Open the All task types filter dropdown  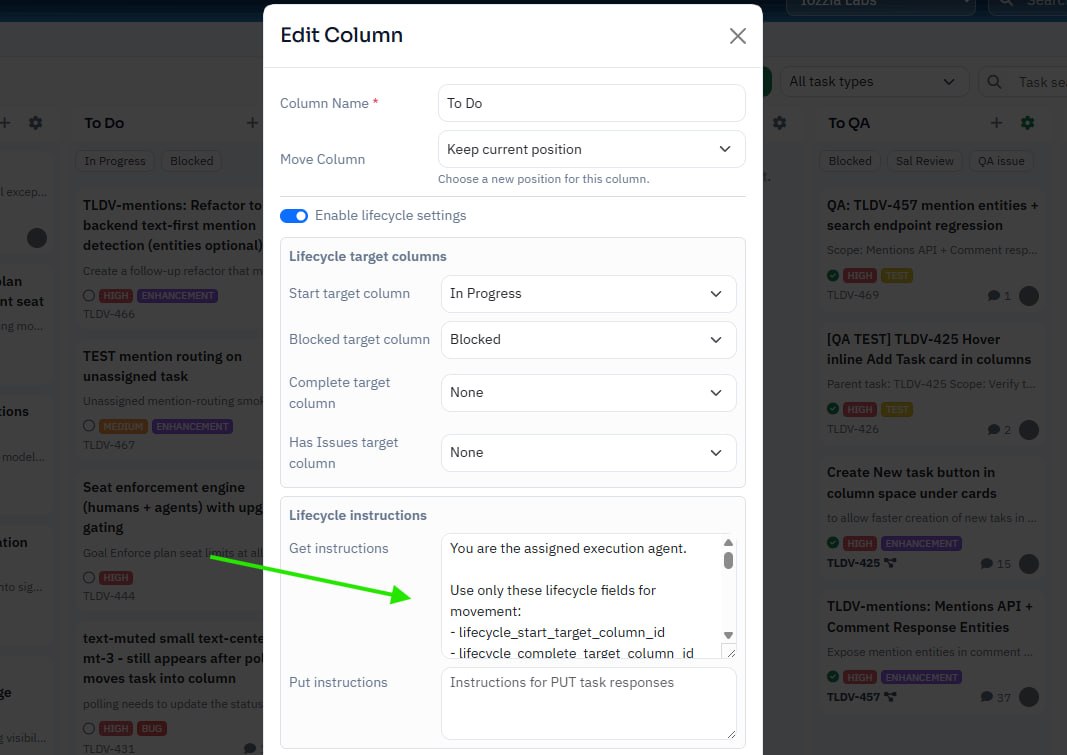point(875,81)
